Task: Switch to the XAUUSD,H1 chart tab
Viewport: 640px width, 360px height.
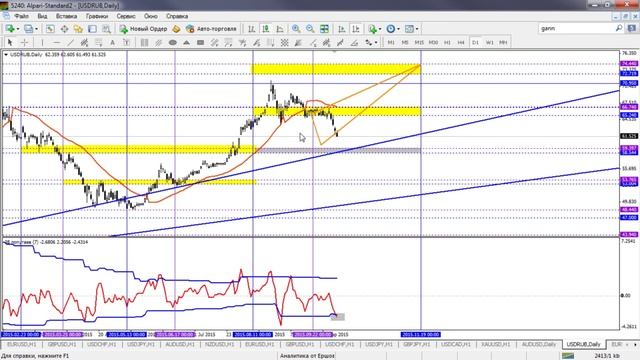Action: click(x=496, y=344)
